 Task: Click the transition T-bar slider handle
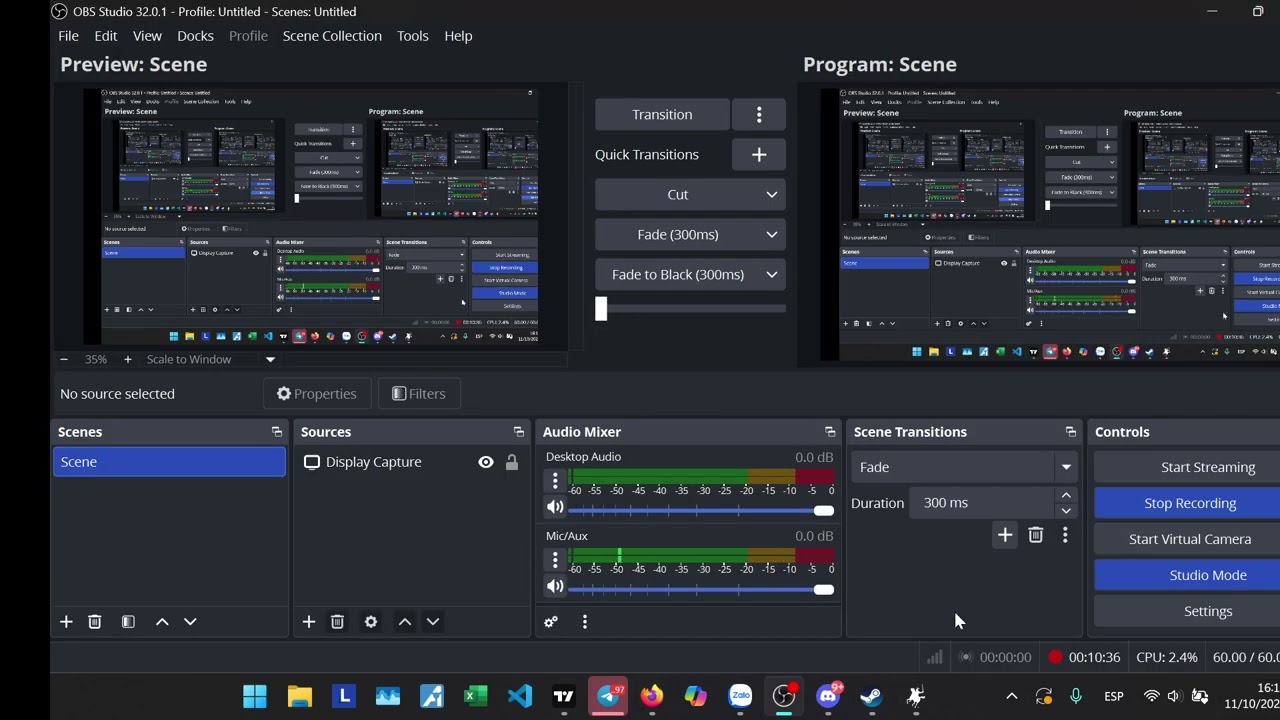pos(601,309)
